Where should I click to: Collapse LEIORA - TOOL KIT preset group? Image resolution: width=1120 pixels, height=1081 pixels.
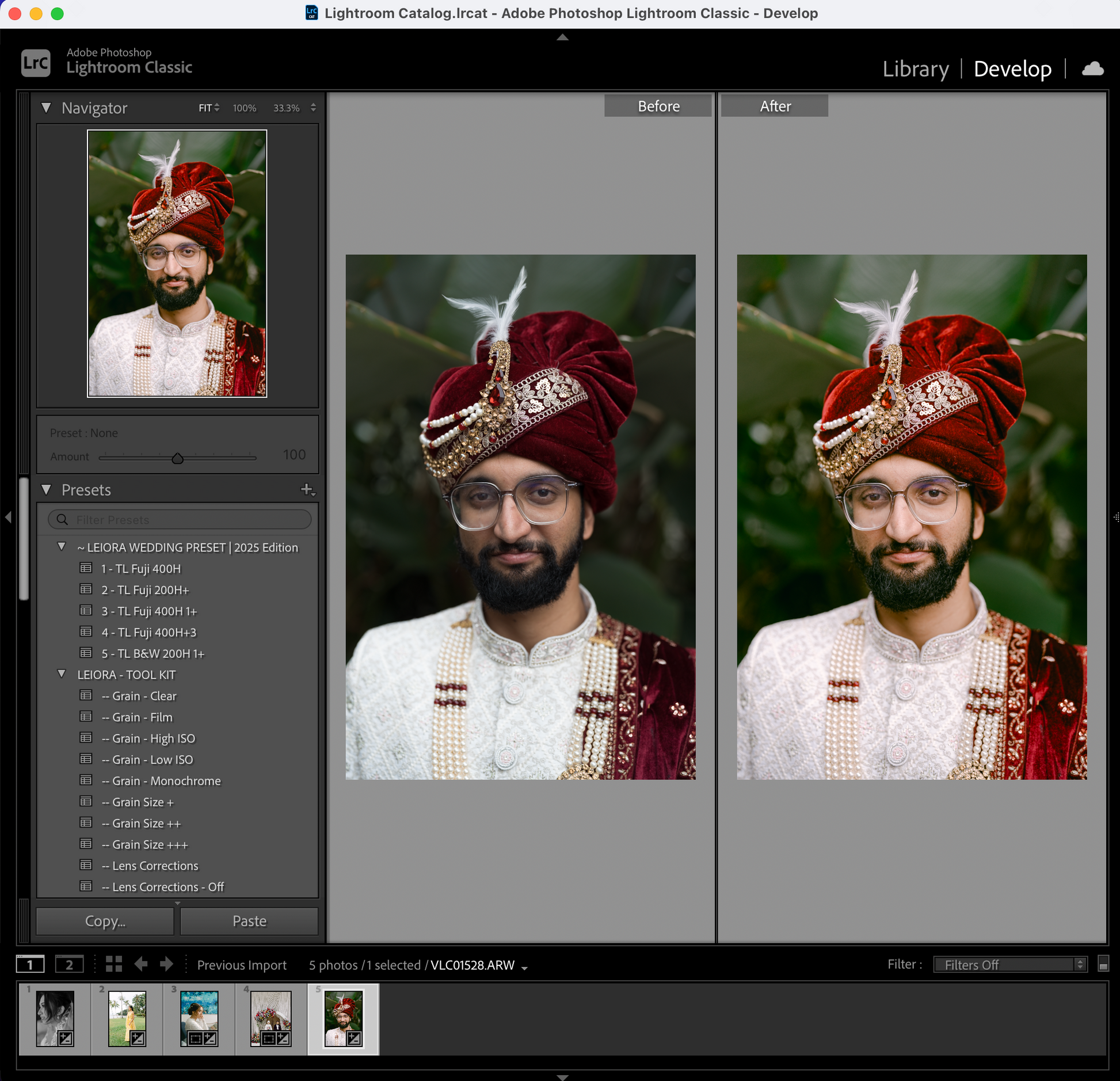pyautogui.click(x=62, y=673)
